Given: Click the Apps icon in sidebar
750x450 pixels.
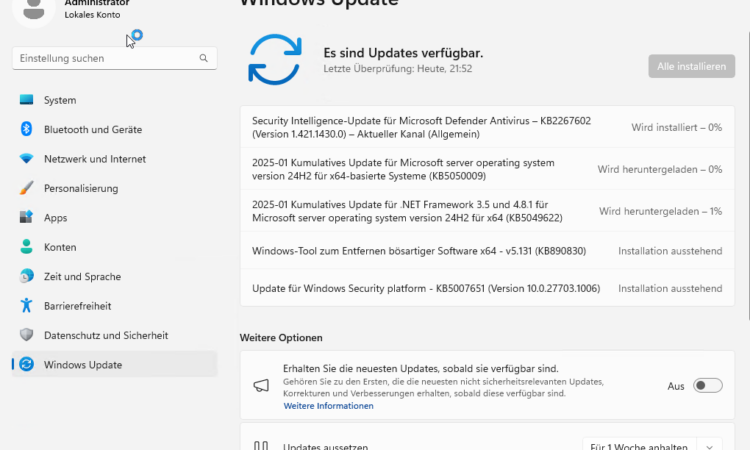Looking at the screenshot, I should click(26, 217).
